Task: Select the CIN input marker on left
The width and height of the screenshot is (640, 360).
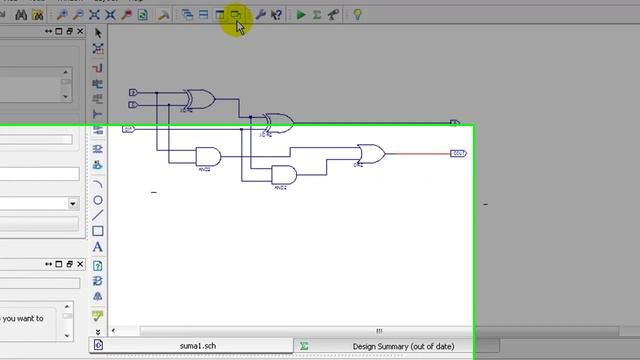Action: click(x=128, y=129)
